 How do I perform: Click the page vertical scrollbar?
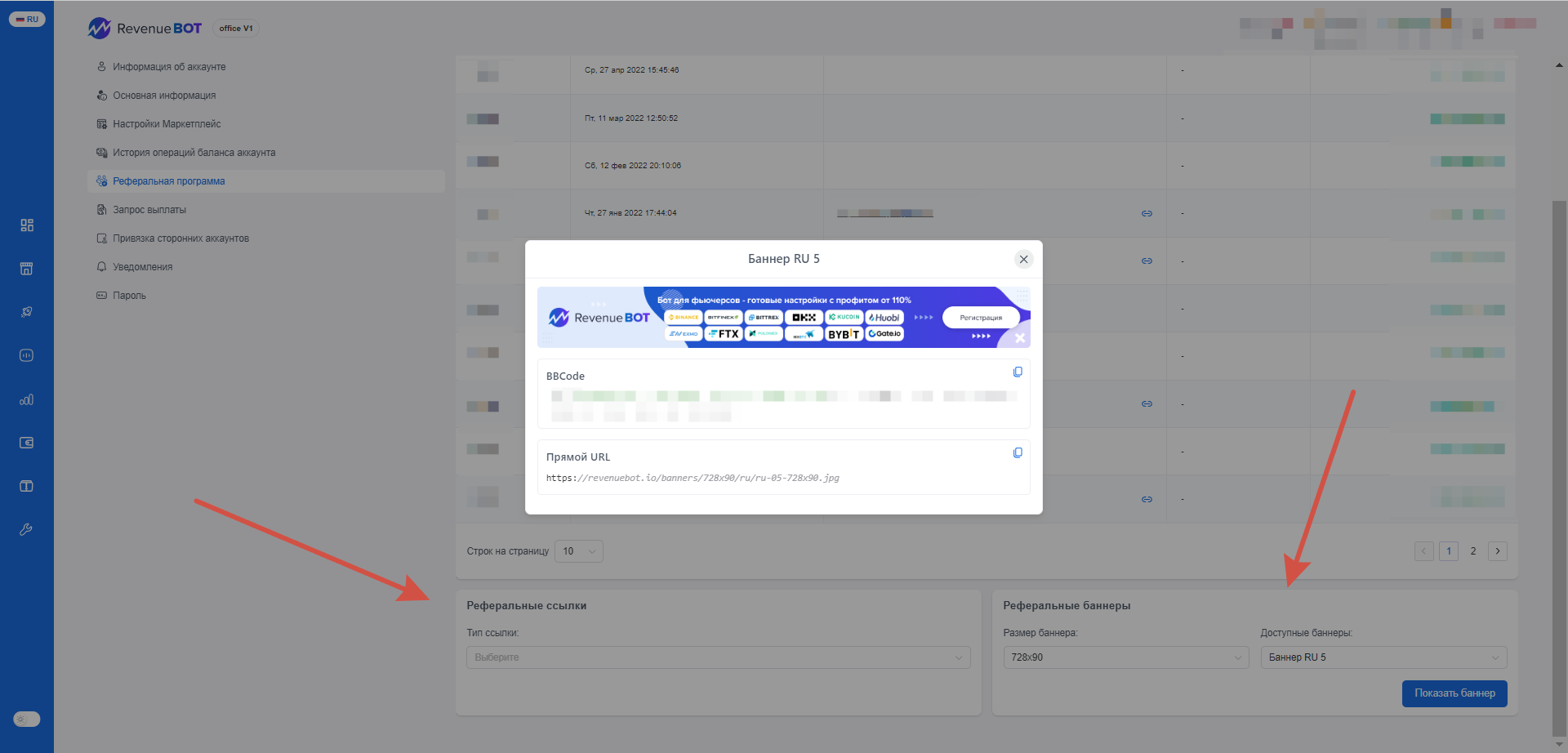[1559, 468]
